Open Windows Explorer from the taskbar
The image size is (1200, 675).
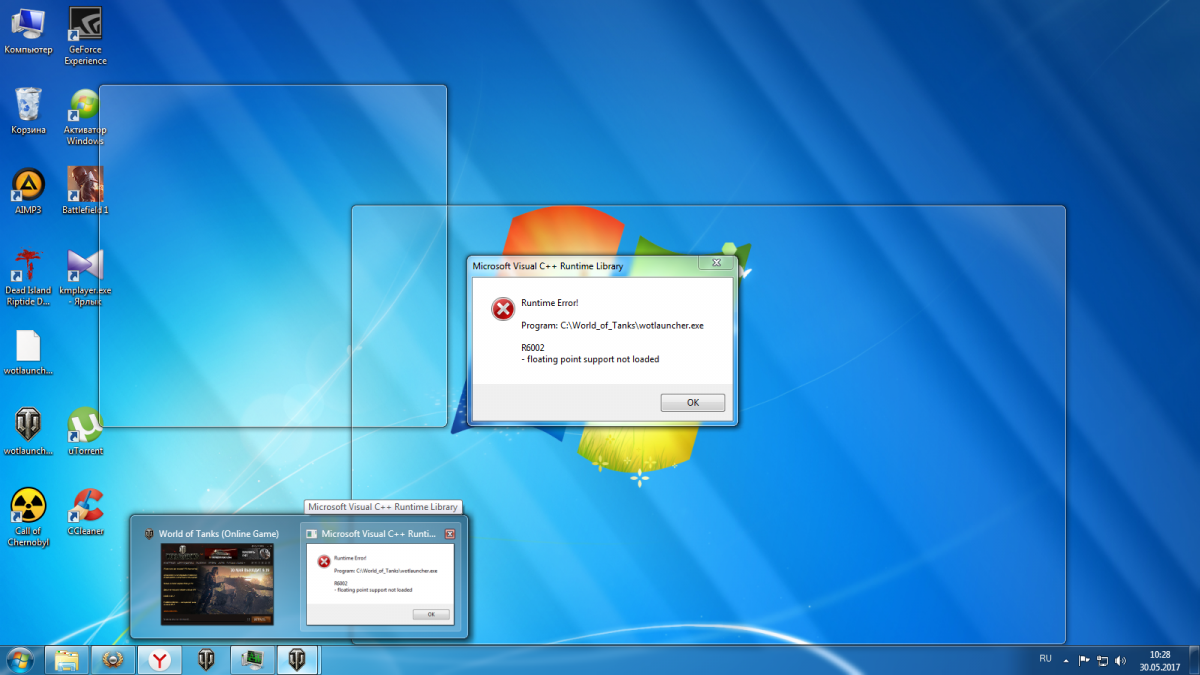click(66, 659)
